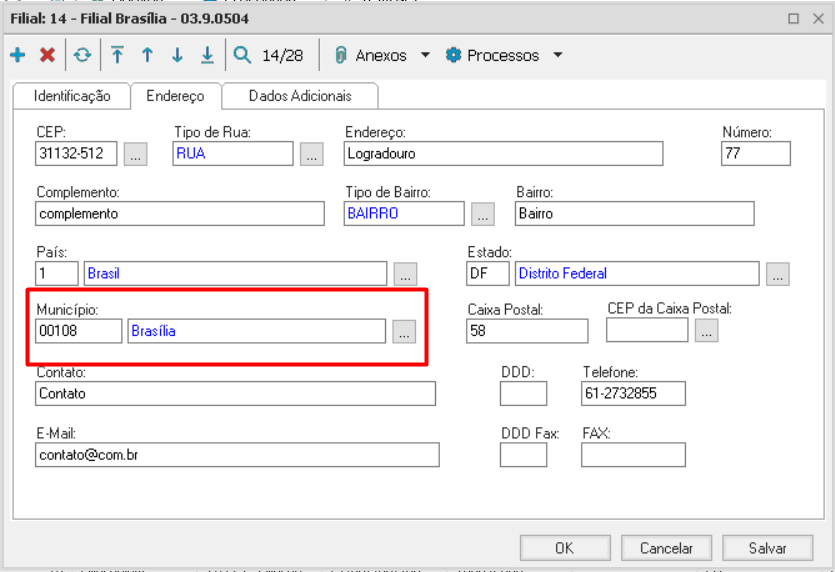
Task: Expand the Processos dropdown arrow
Action: tap(558, 55)
